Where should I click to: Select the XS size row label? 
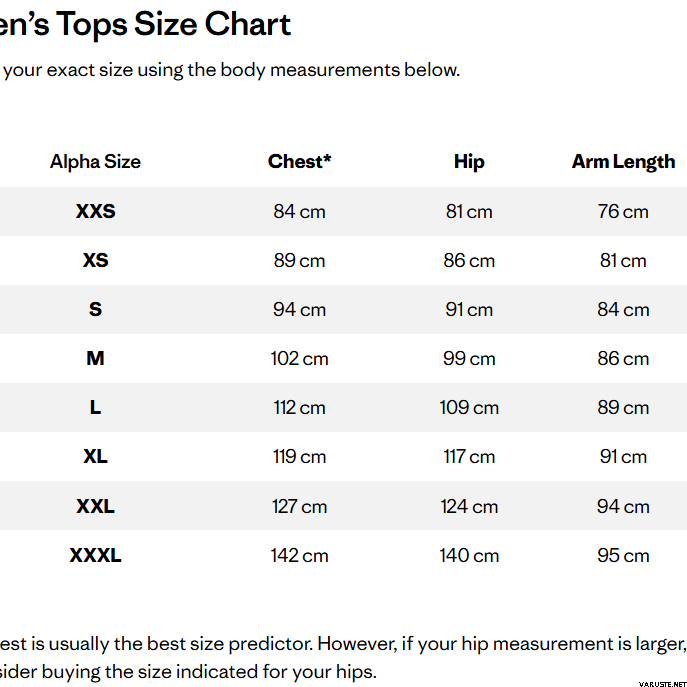pyautogui.click(x=96, y=260)
